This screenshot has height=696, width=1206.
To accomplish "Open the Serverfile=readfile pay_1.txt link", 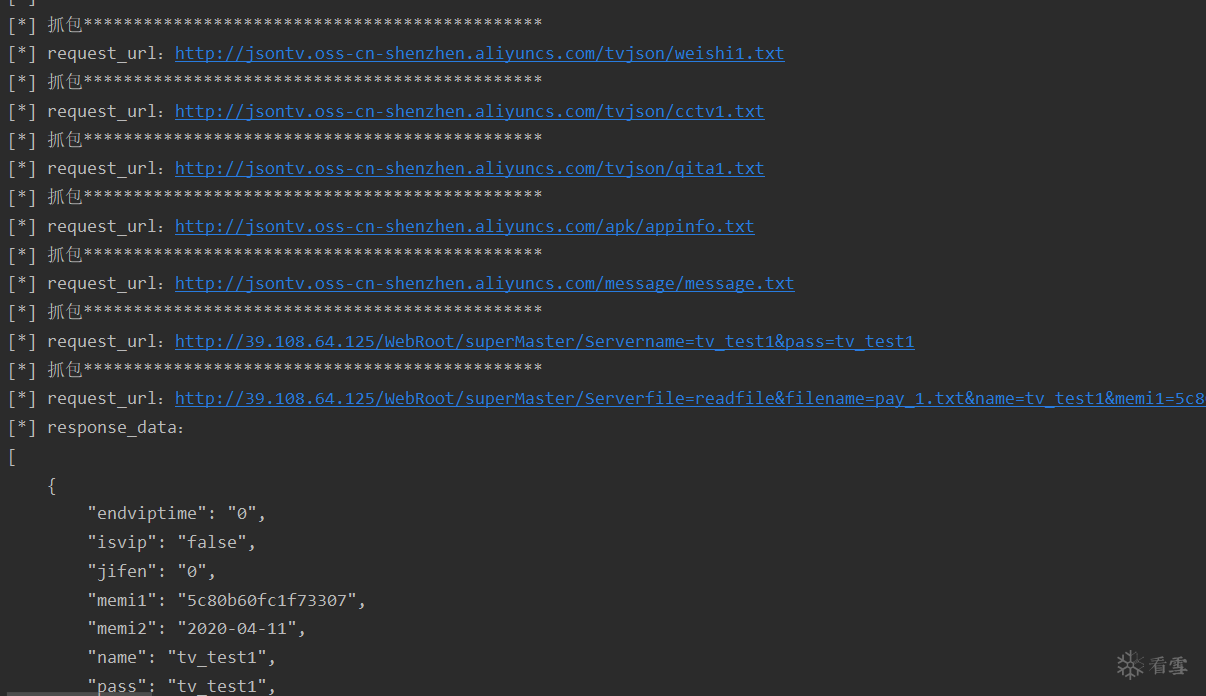I will 689,399.
